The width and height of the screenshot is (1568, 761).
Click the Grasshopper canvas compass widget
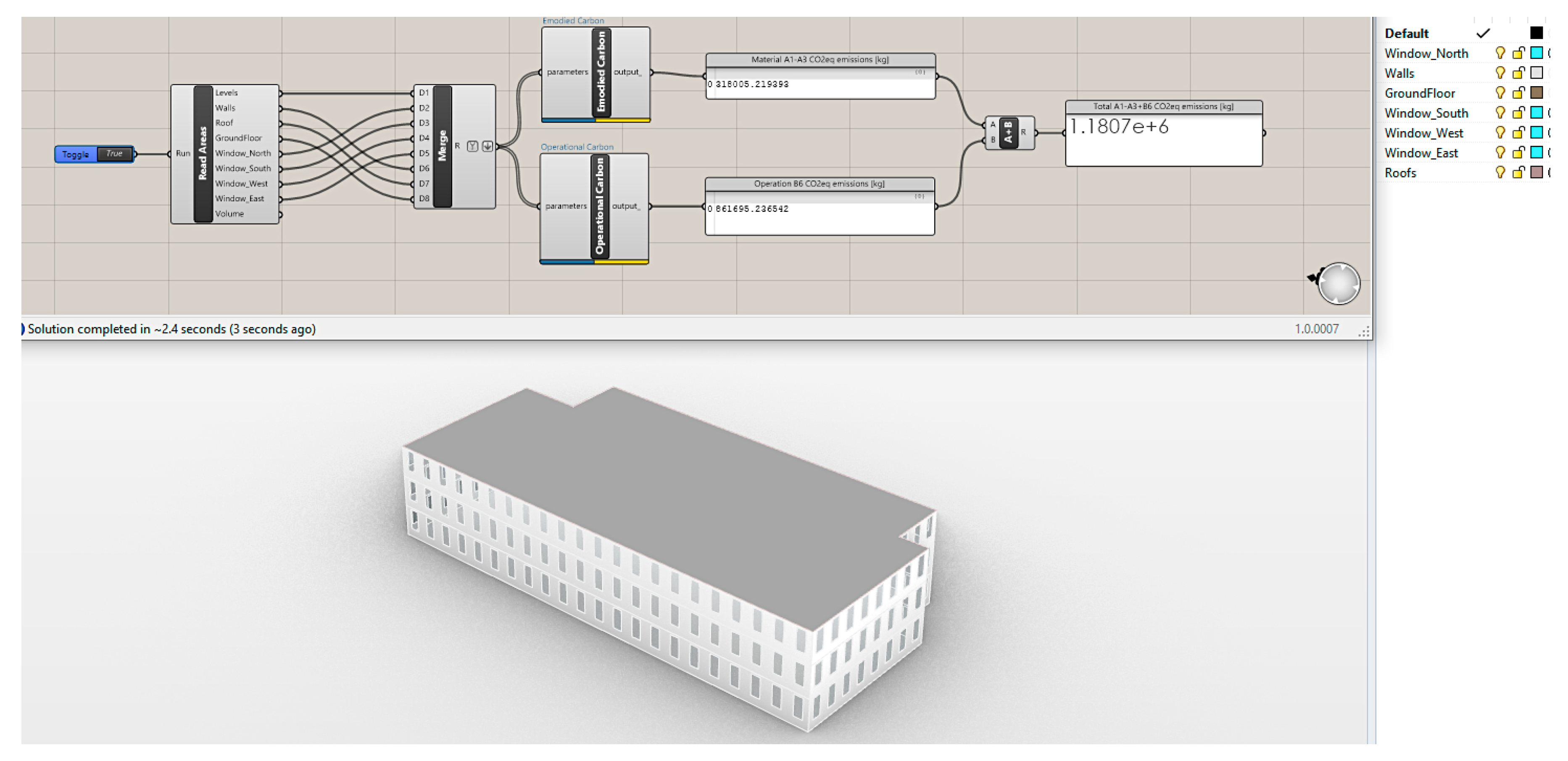1339,284
